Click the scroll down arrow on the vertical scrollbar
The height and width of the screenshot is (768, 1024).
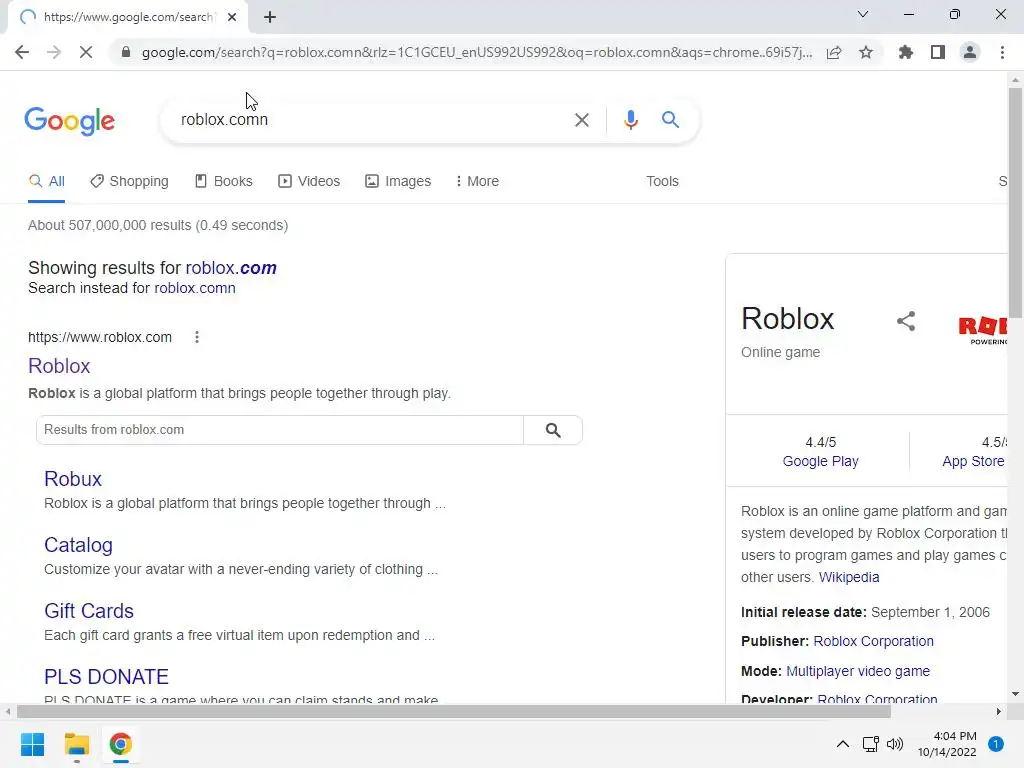pos(1015,694)
